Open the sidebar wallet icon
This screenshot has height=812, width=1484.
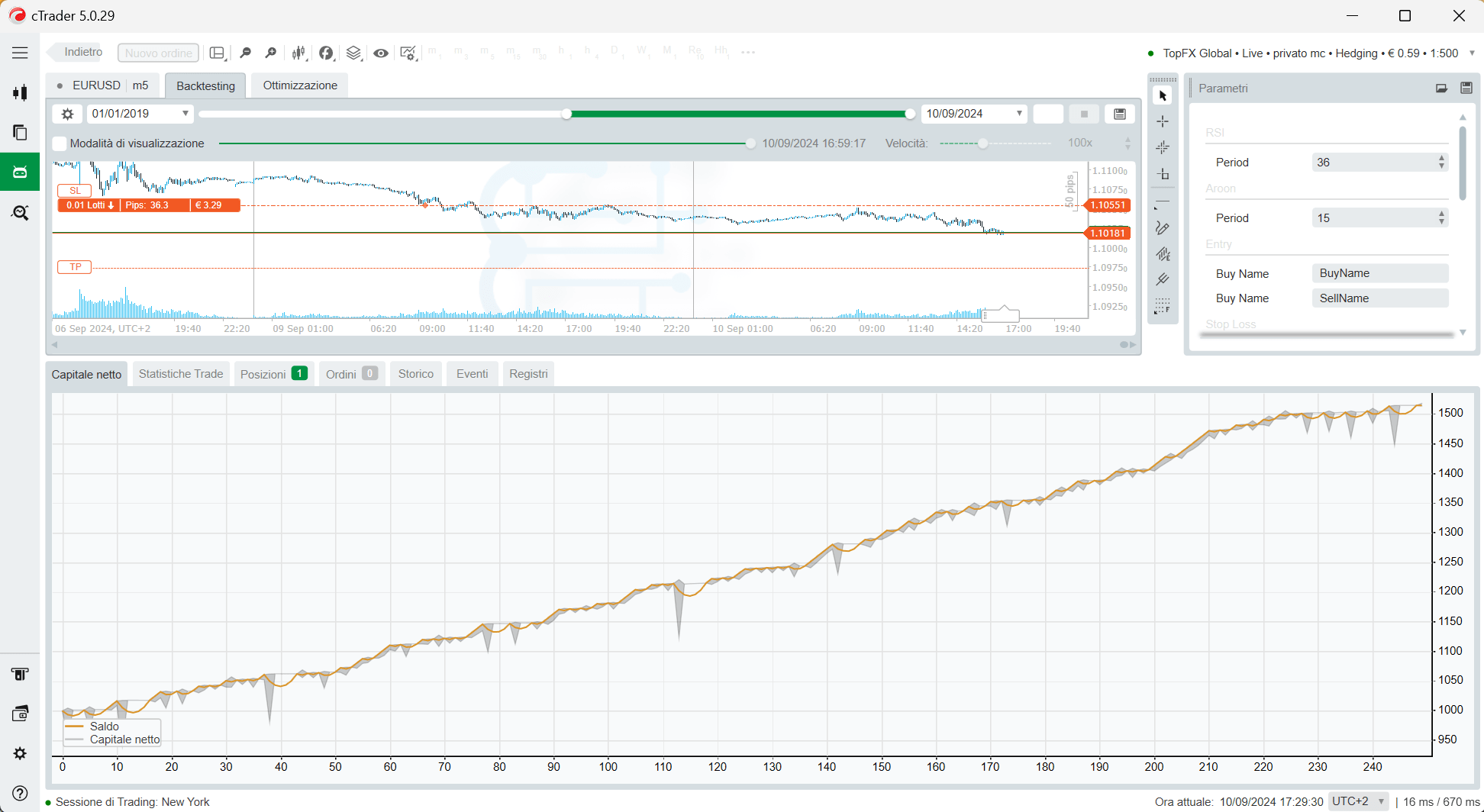tap(20, 714)
